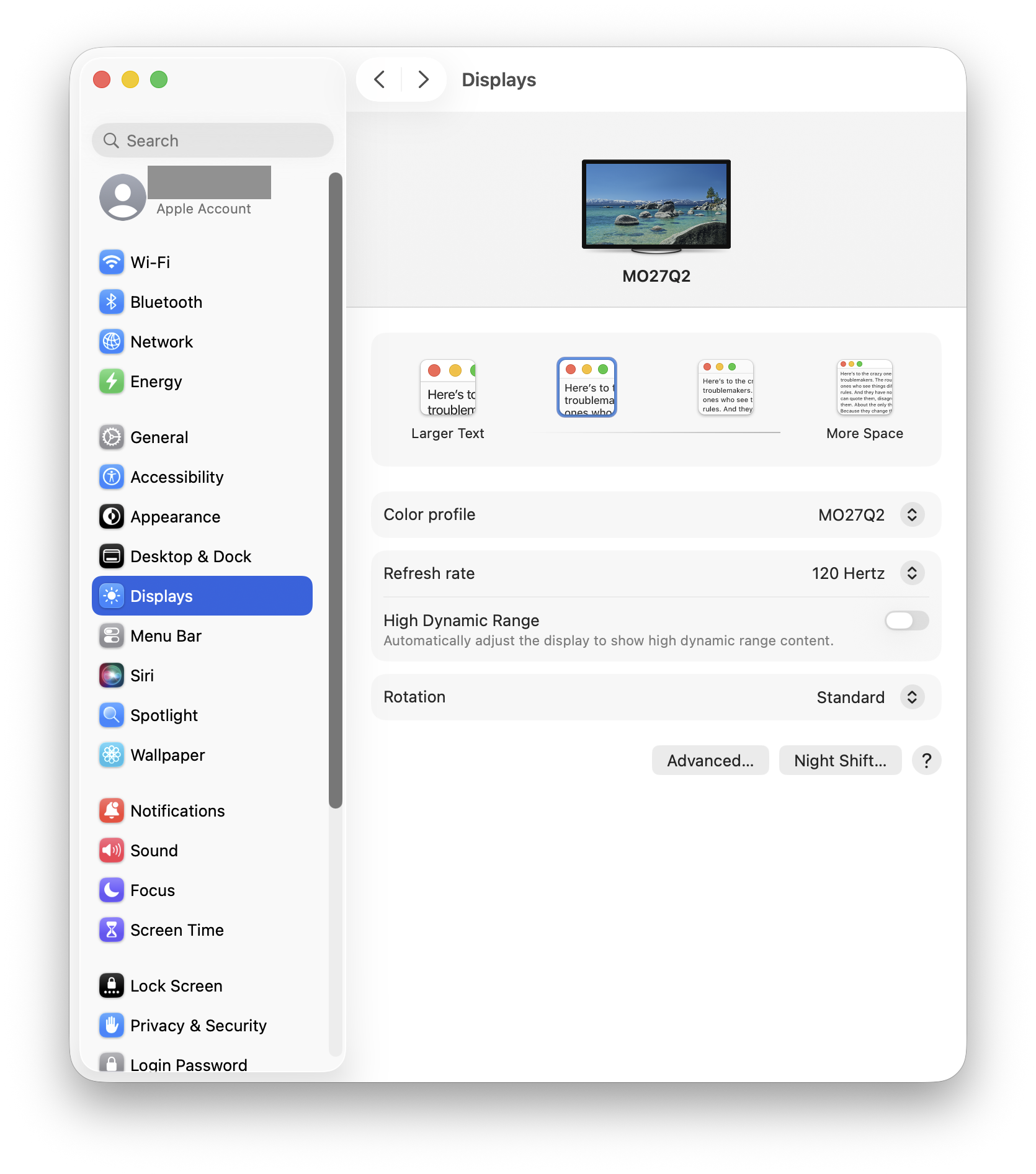Image resolution: width=1036 pixels, height=1174 pixels.
Task: Open the Rotation dropdown menu
Action: tap(912, 697)
